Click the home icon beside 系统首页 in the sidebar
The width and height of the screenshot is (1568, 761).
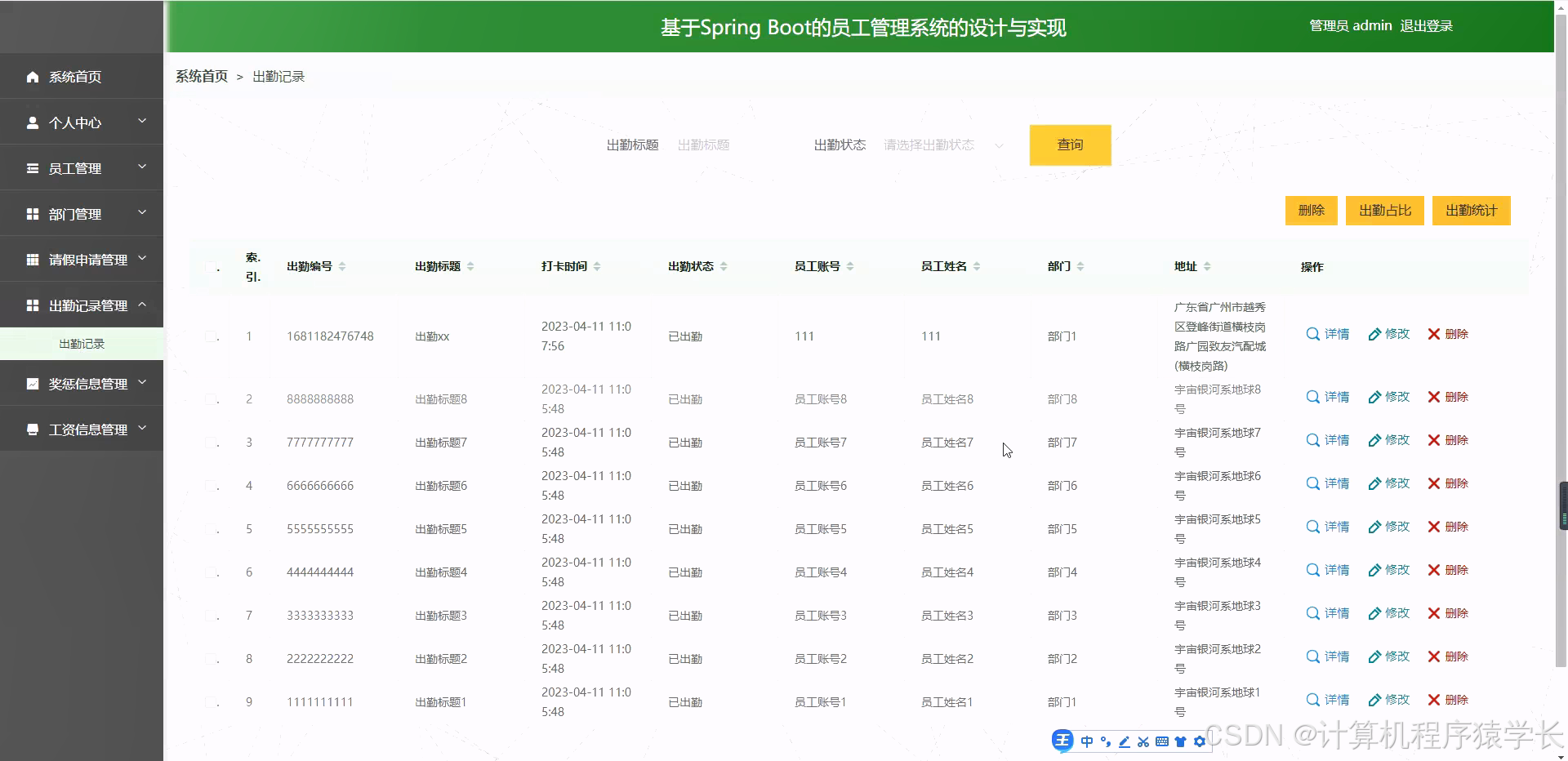click(x=33, y=76)
